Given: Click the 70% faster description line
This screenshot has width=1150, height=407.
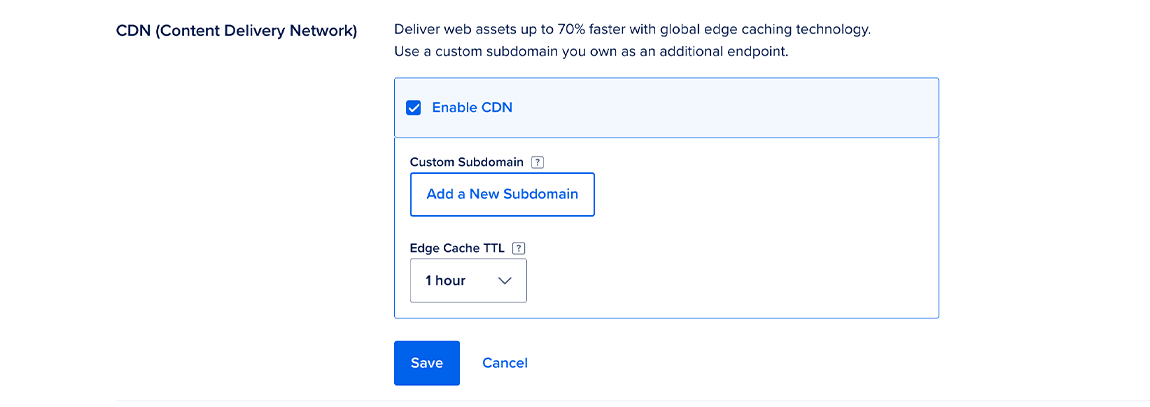Looking at the screenshot, I should pyautogui.click(x=632, y=29).
